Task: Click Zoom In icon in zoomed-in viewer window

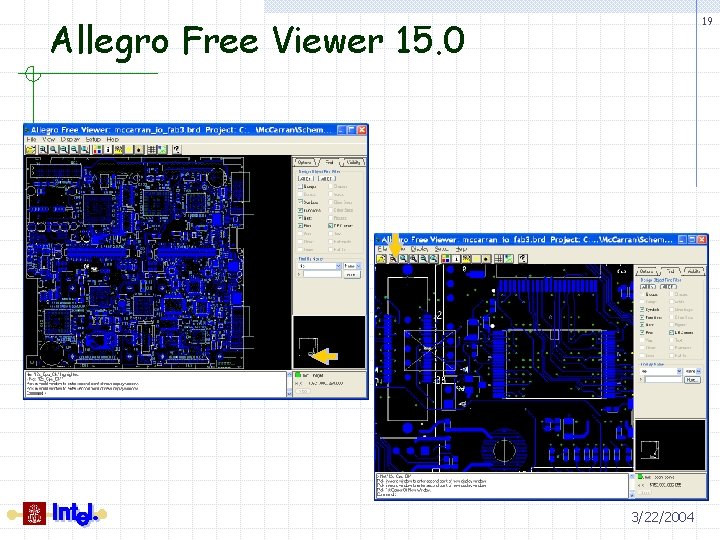Action: (x=414, y=259)
